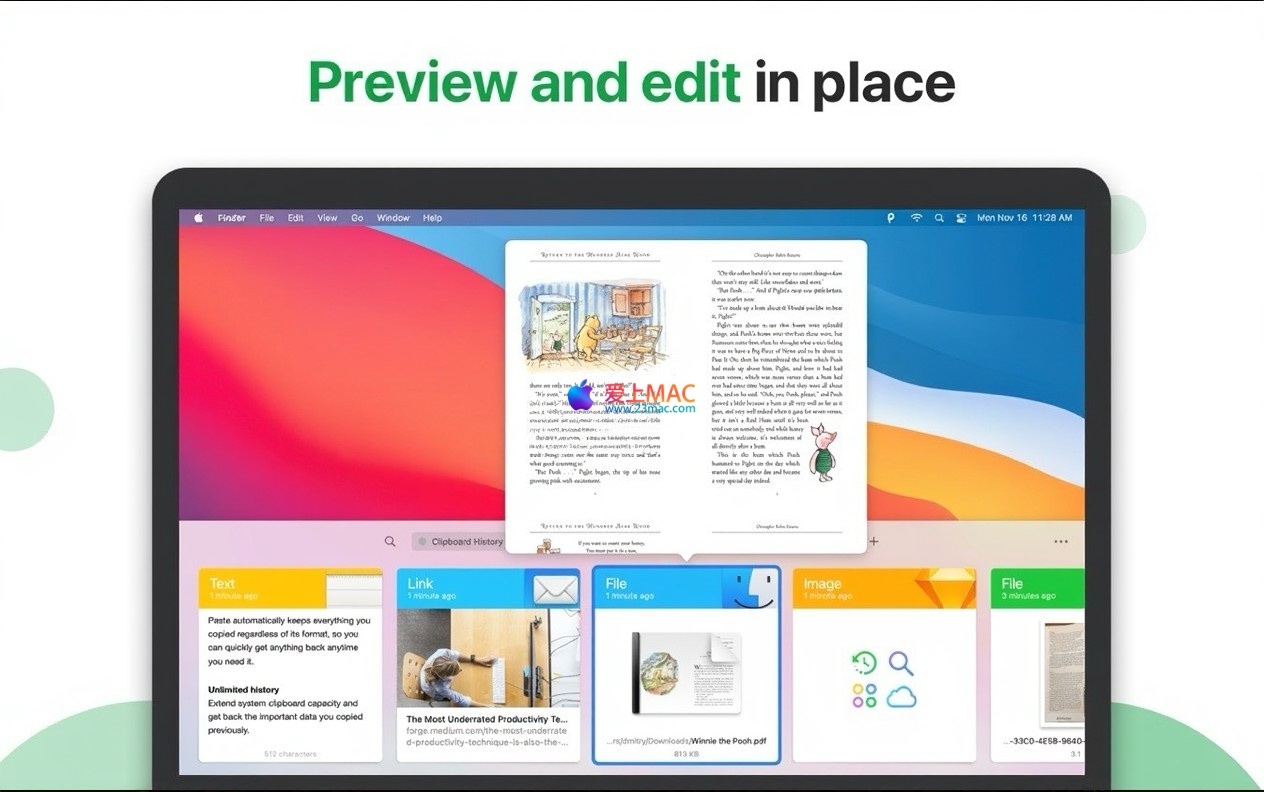Expand the Window menu
Viewport: 1264px width, 792px height.
pyautogui.click(x=393, y=218)
